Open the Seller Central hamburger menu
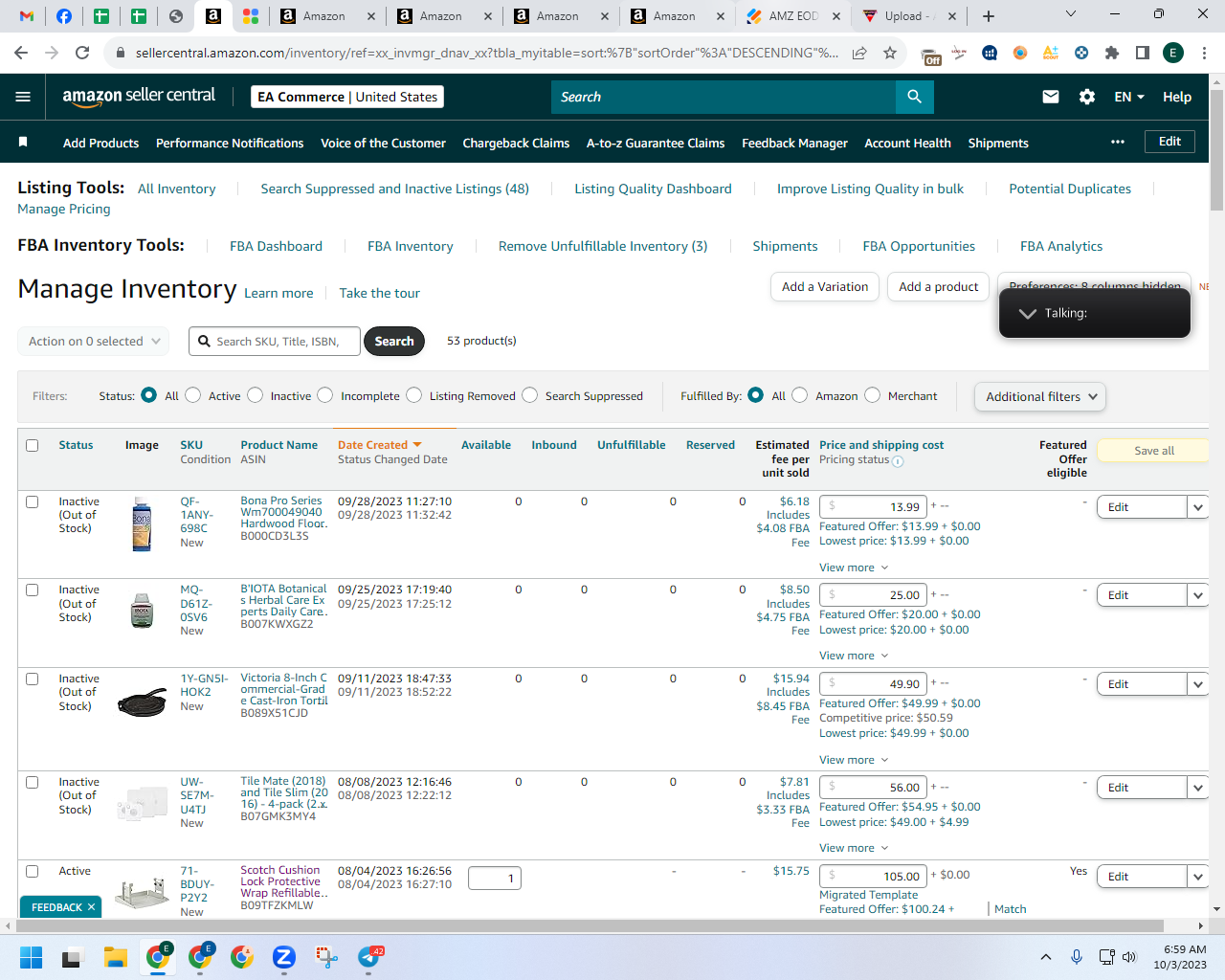This screenshot has width=1225, height=980. (x=23, y=97)
